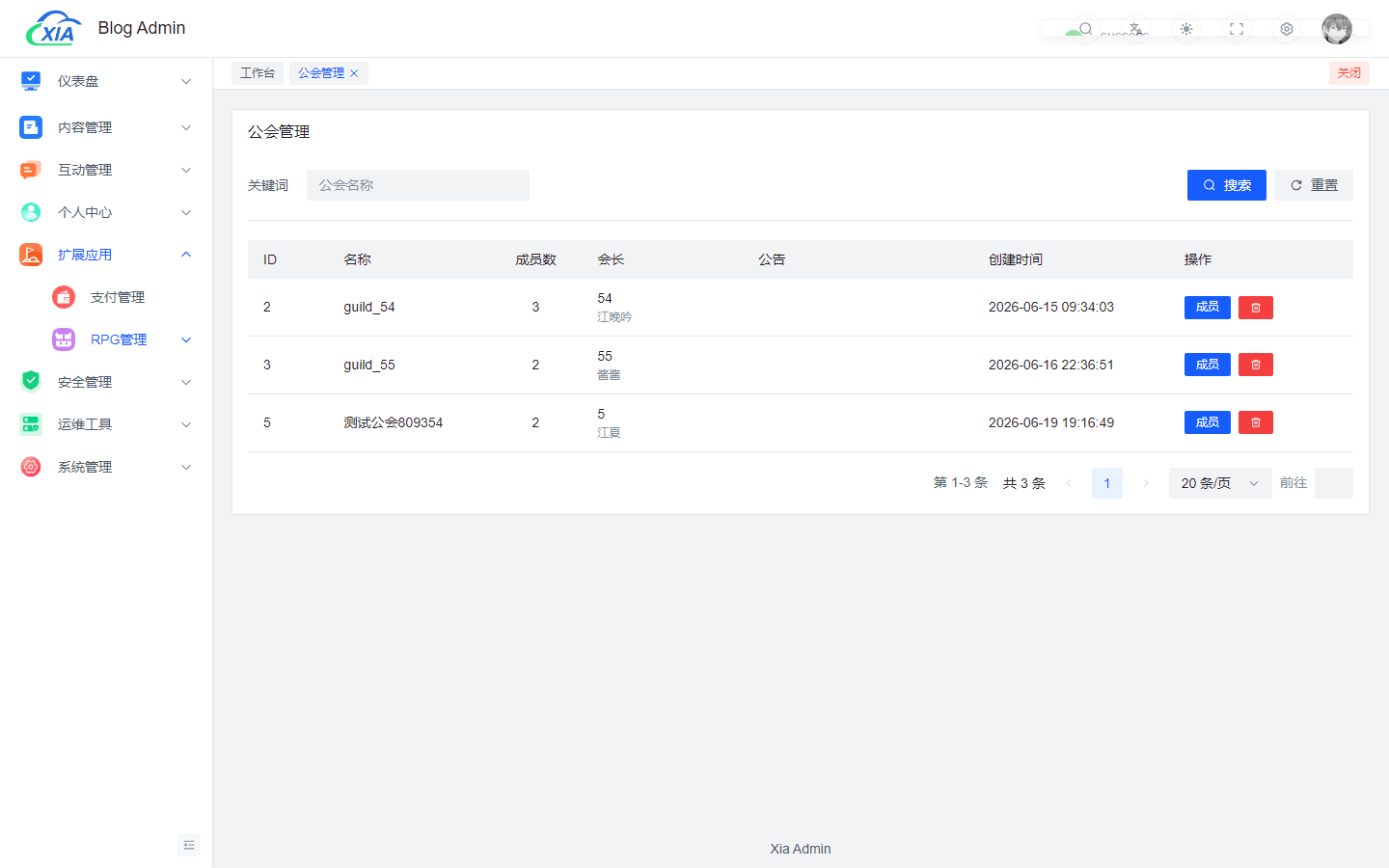Open RPG管理 menu item

[x=119, y=339]
